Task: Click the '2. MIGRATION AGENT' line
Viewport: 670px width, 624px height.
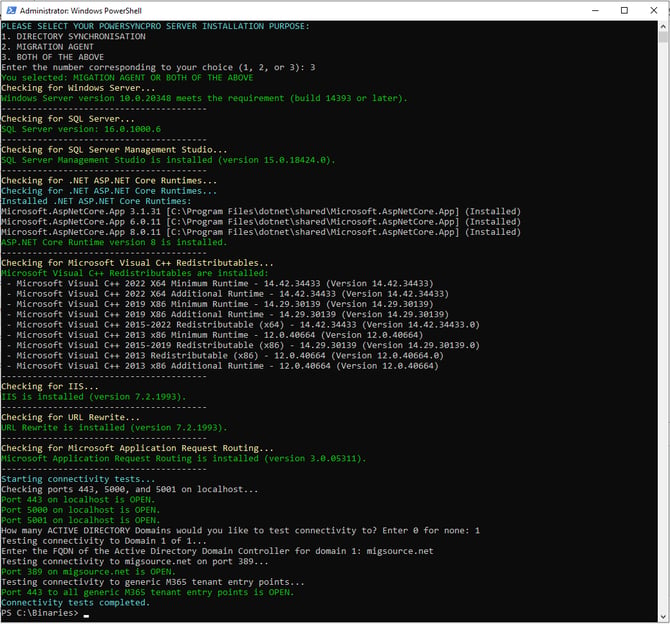Action: (x=47, y=47)
